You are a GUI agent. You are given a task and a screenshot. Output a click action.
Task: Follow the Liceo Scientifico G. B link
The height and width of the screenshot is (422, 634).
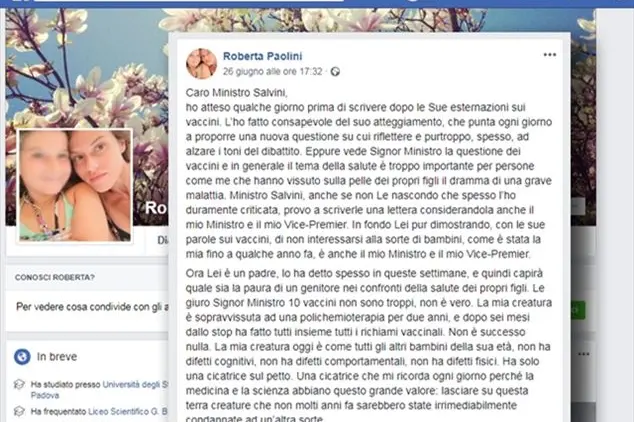128,411
